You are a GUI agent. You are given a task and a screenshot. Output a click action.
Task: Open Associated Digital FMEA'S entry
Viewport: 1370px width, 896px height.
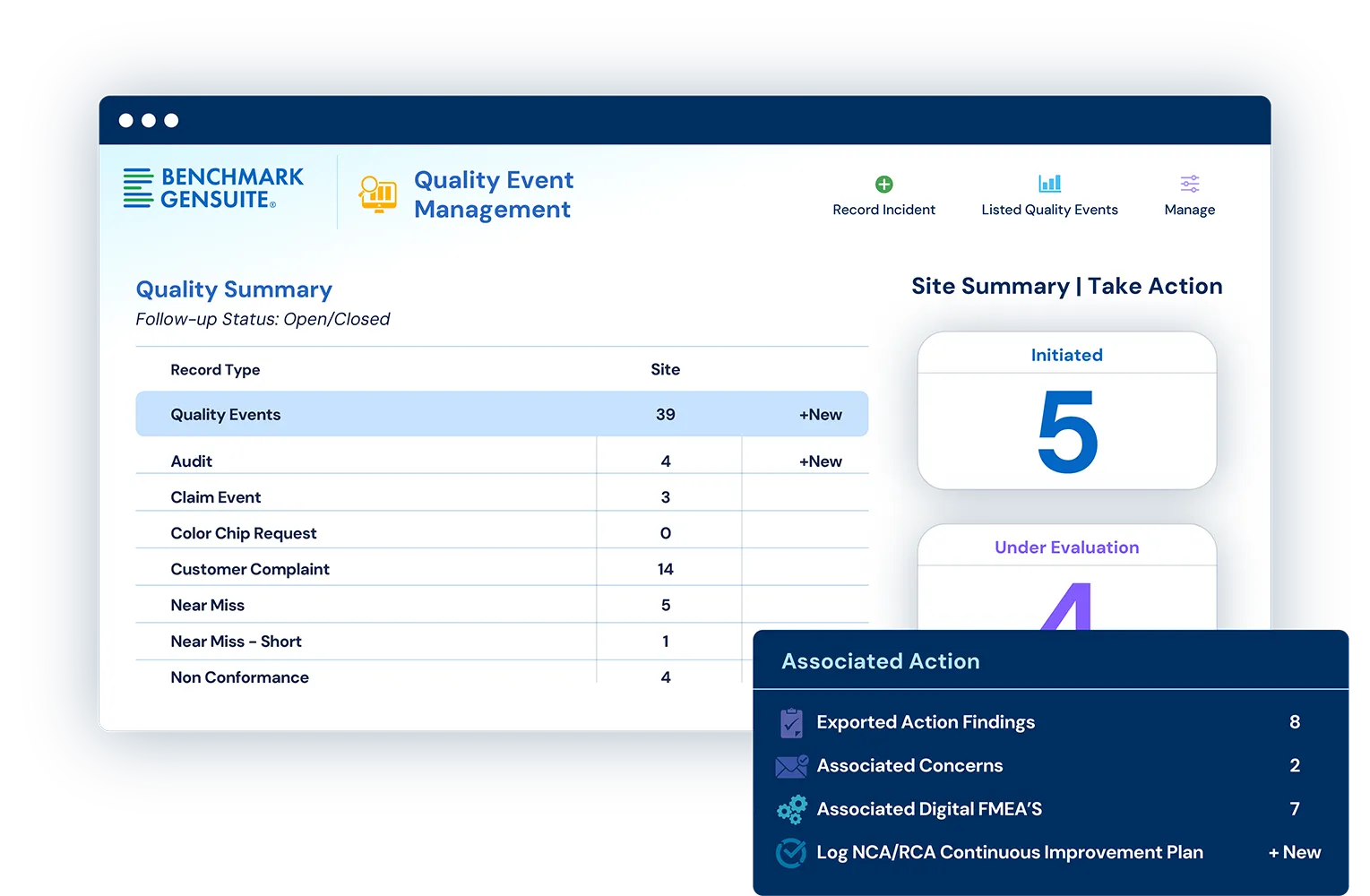tap(929, 809)
